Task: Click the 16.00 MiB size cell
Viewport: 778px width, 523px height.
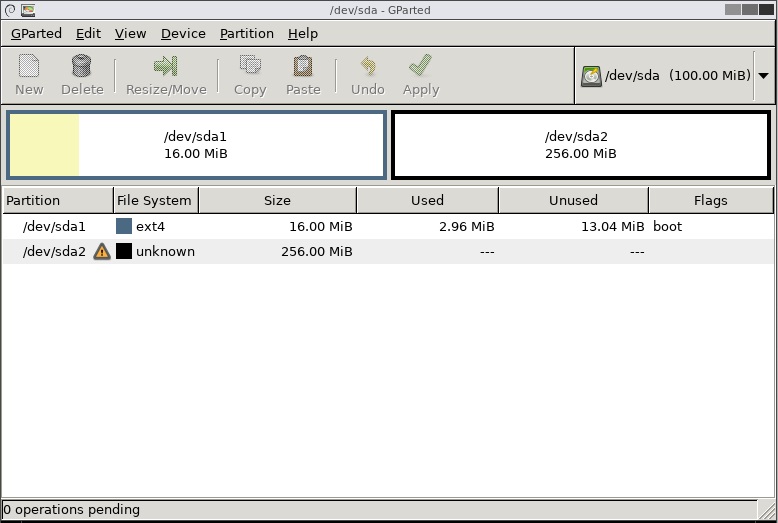Action: pos(321,227)
